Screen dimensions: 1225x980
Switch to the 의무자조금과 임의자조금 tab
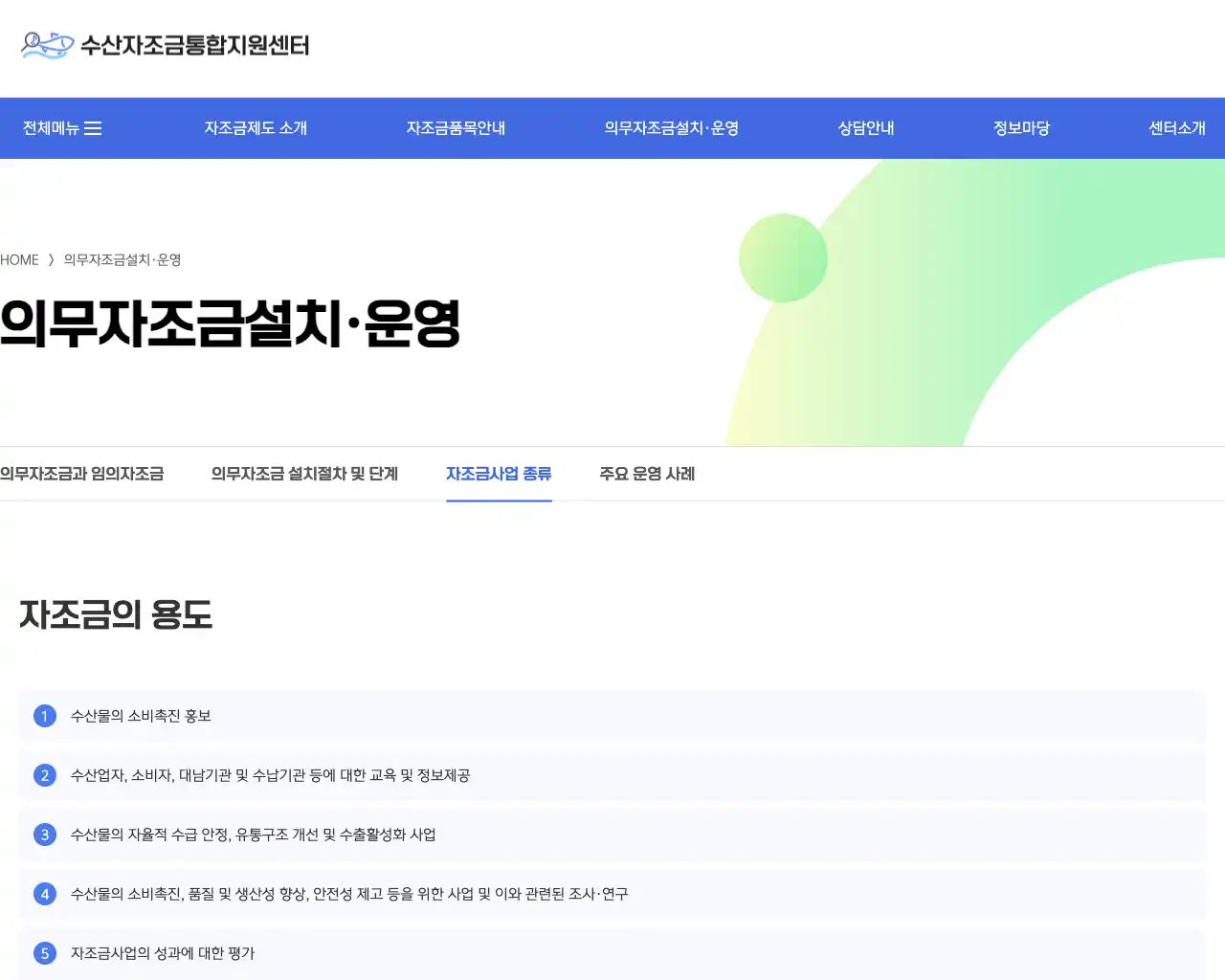(x=82, y=474)
